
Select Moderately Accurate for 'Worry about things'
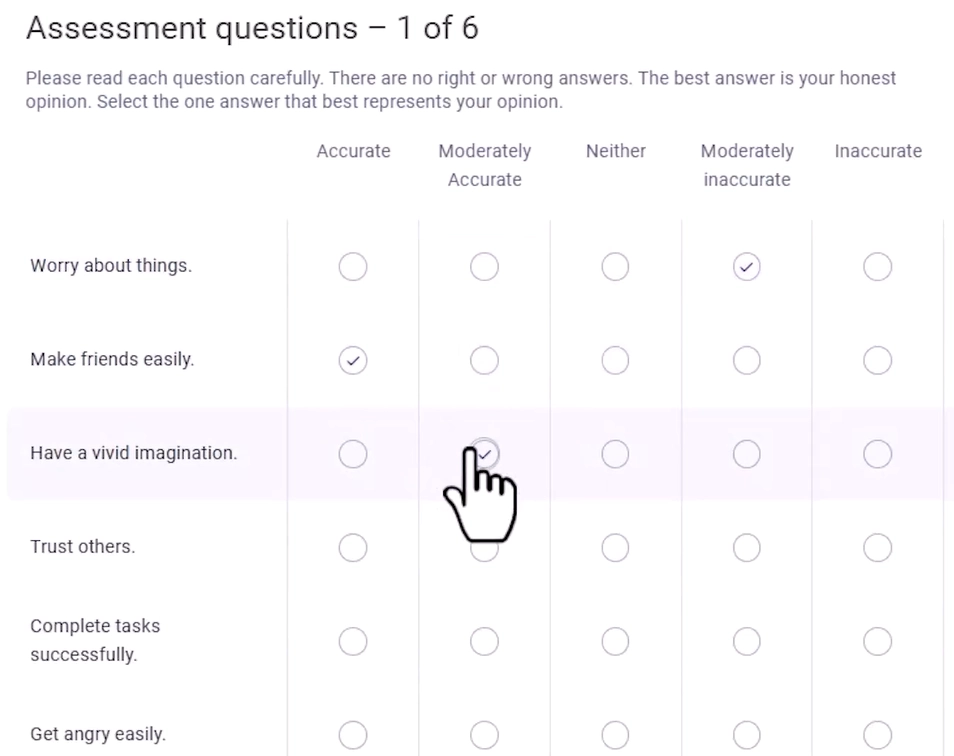point(484,267)
